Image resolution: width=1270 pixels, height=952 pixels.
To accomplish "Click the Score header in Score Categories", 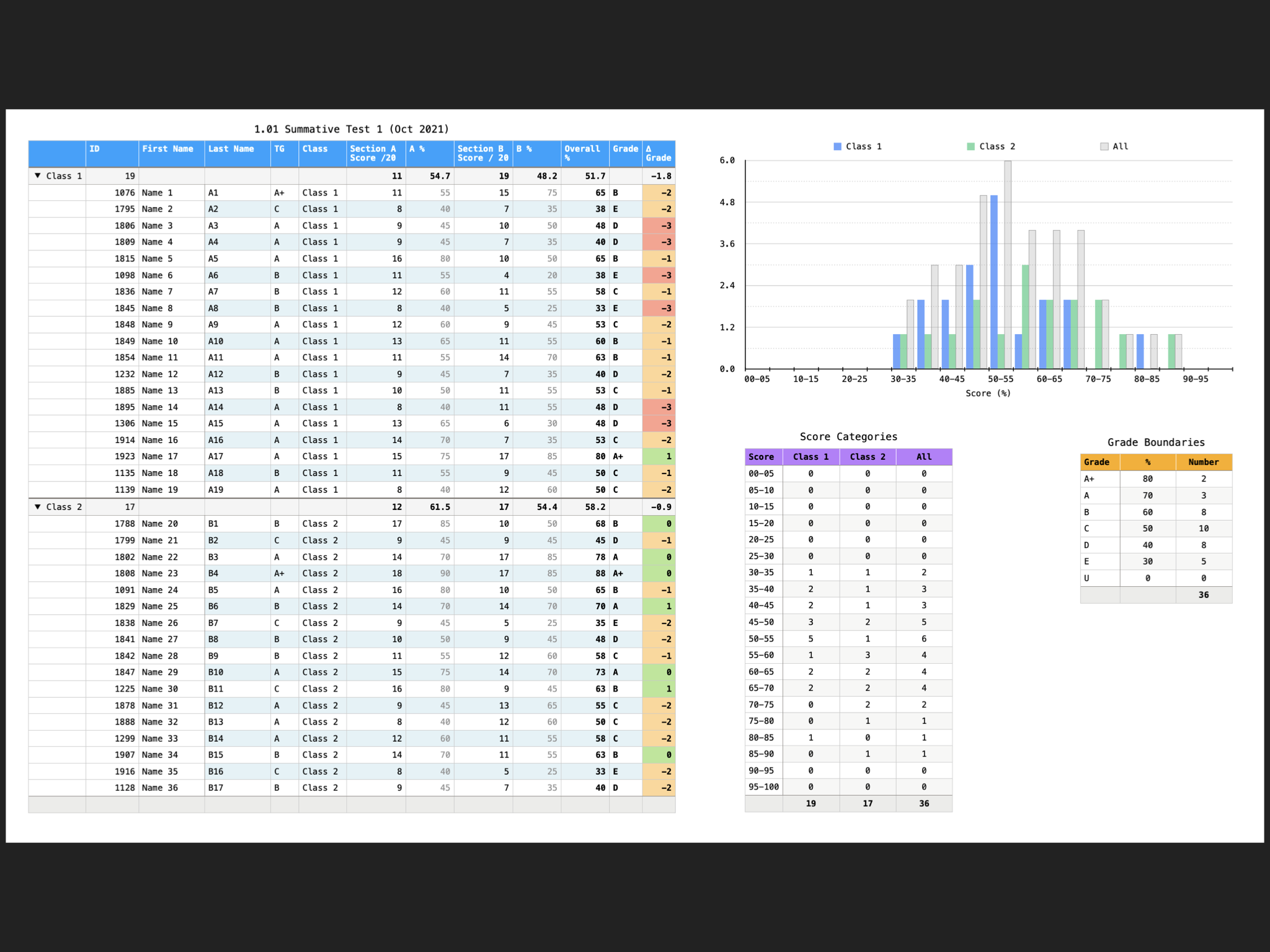I will 761,457.
